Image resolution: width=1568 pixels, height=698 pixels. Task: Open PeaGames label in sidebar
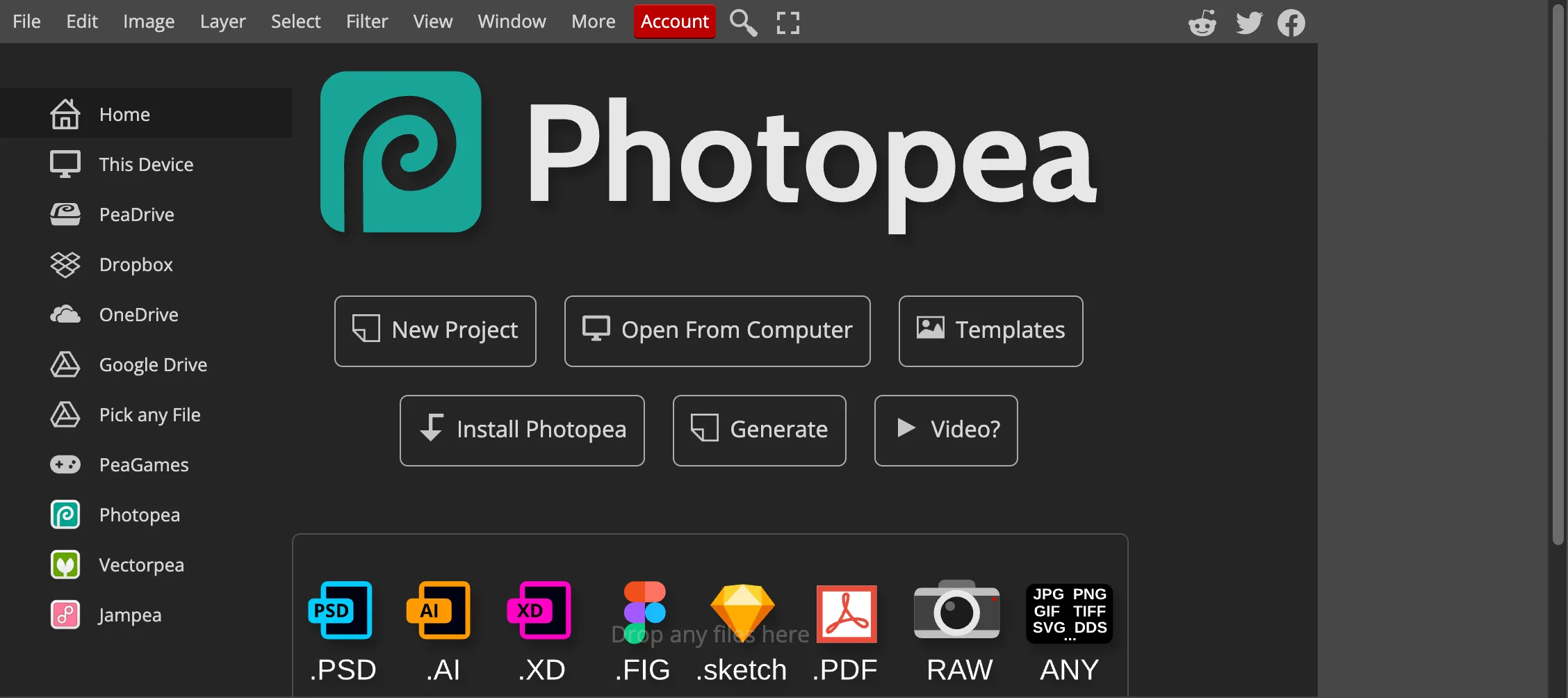click(x=144, y=464)
